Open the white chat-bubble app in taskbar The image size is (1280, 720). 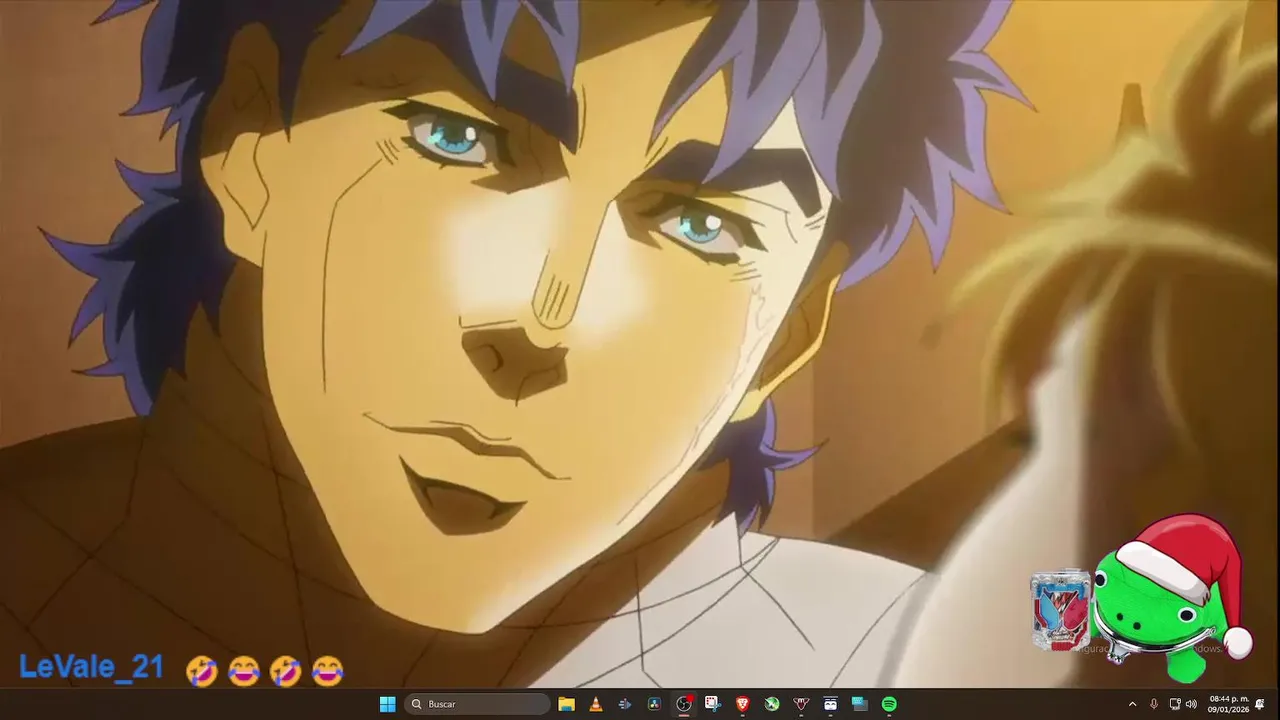830,704
